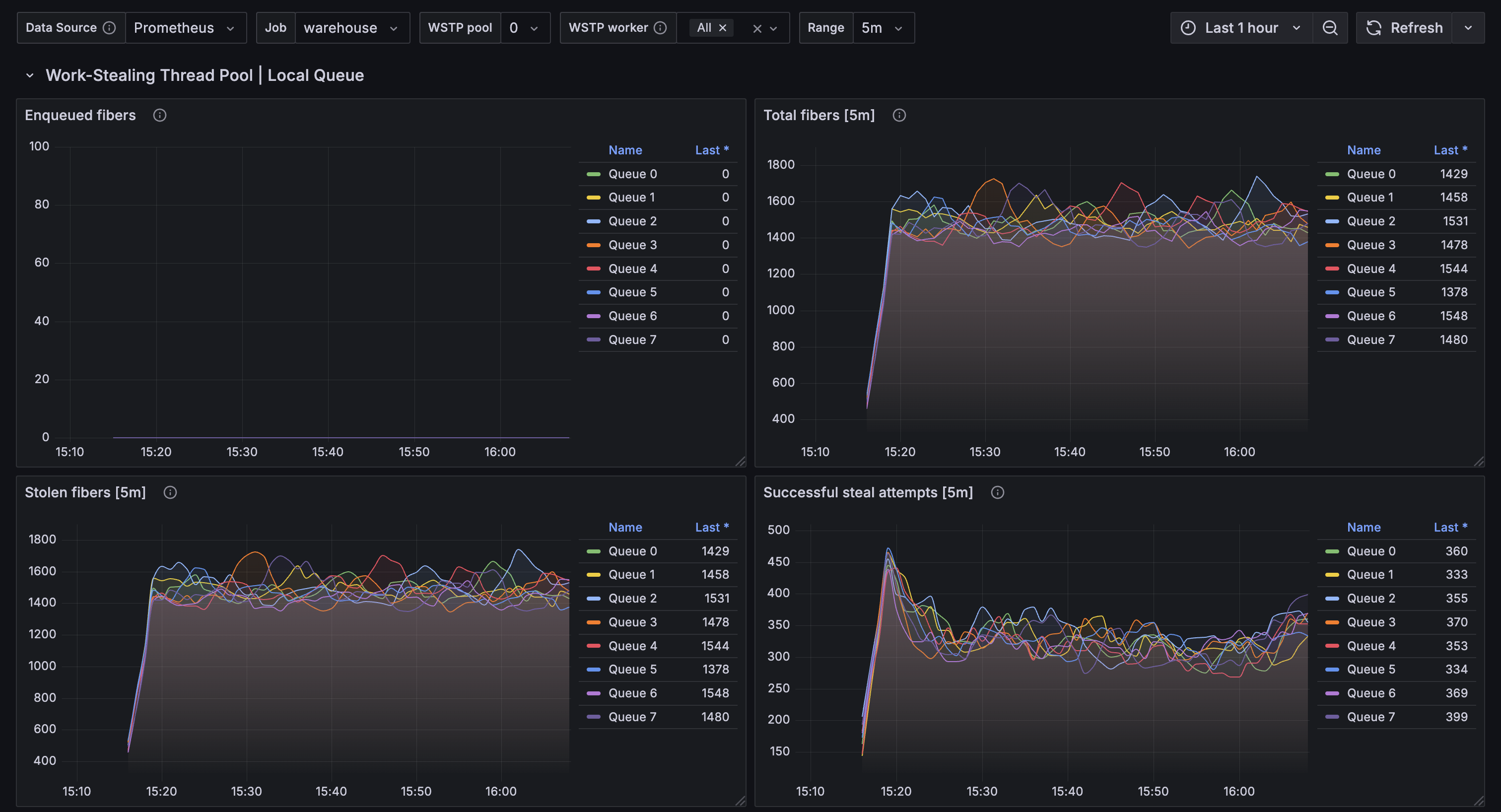Click the Refresh button
The height and width of the screenshot is (812, 1501).
[1404, 28]
